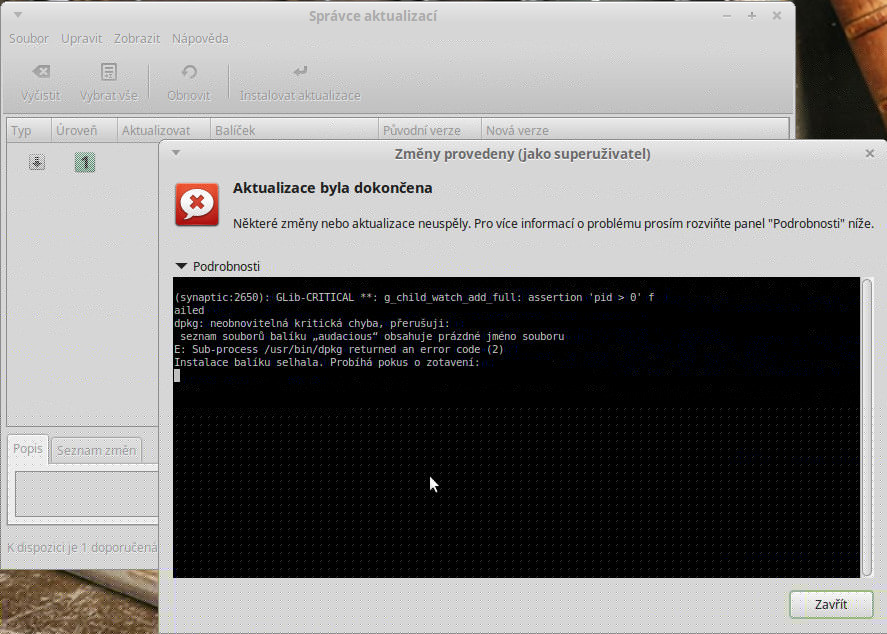
Task: Click the download type icon in update row
Action: point(37,162)
